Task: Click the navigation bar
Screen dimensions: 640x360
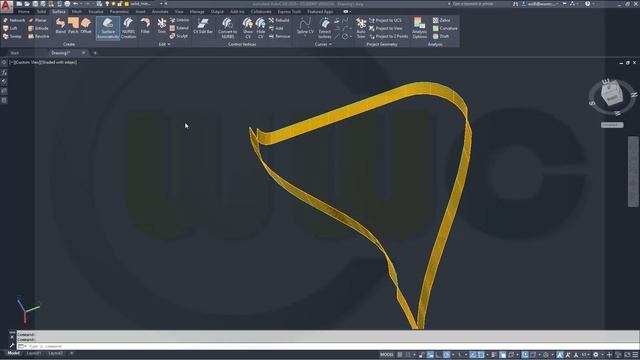Action: coord(633,171)
